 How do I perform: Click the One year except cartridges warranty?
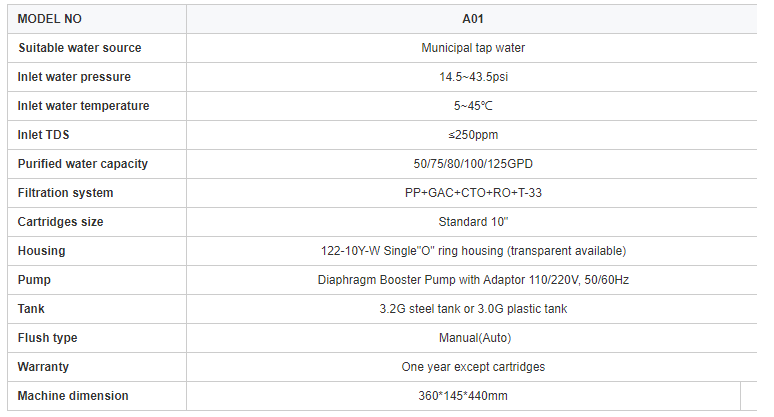tap(473, 367)
